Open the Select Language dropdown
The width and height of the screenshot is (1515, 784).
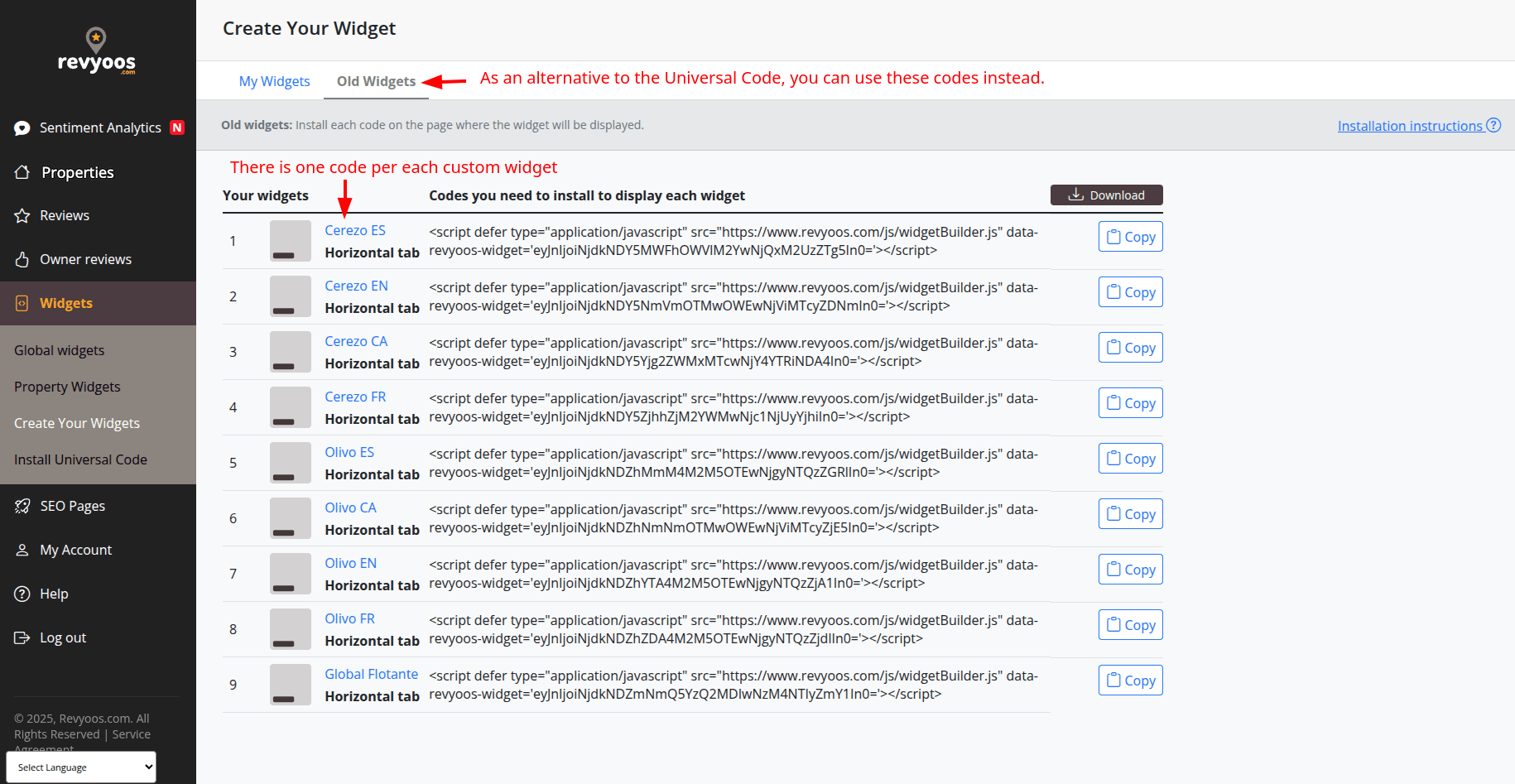point(81,767)
